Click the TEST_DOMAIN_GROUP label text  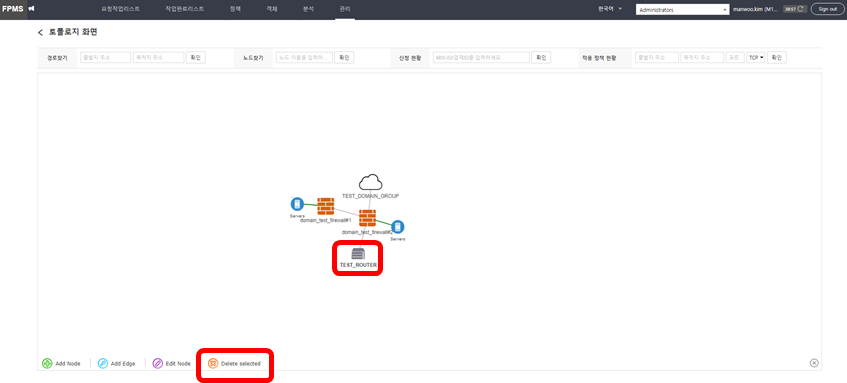coord(371,196)
